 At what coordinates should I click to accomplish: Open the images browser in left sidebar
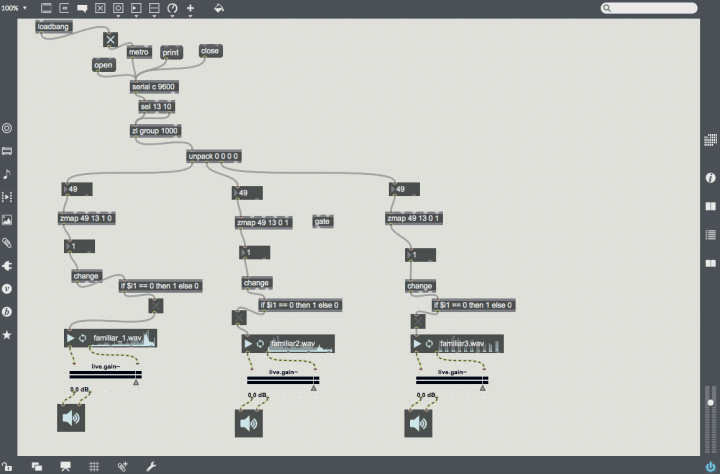coord(7,220)
